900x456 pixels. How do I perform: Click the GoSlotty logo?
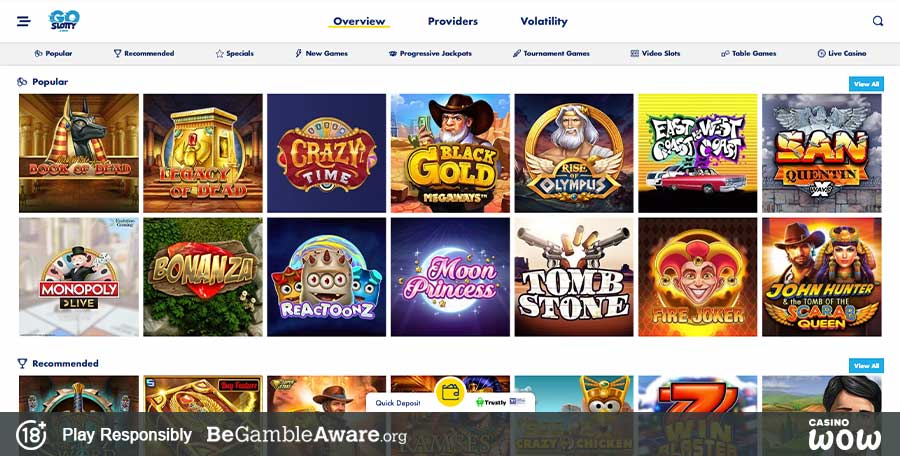tap(64, 21)
